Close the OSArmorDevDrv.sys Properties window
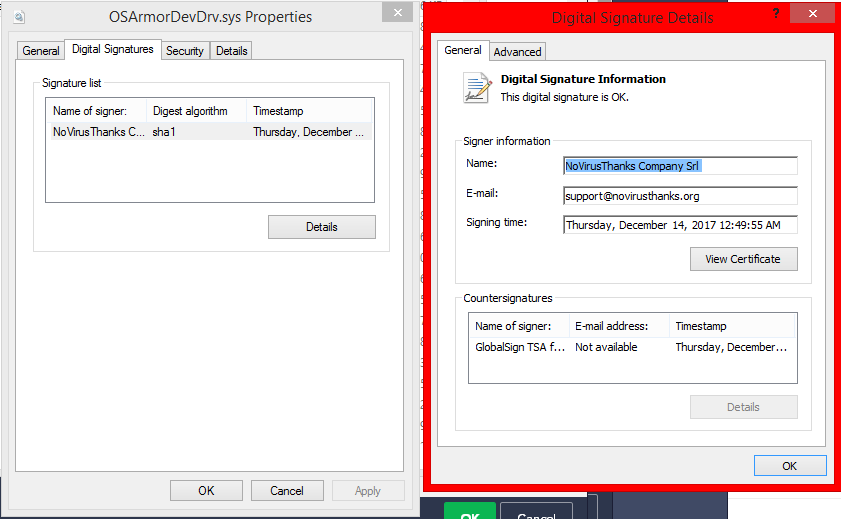 [397, 12]
